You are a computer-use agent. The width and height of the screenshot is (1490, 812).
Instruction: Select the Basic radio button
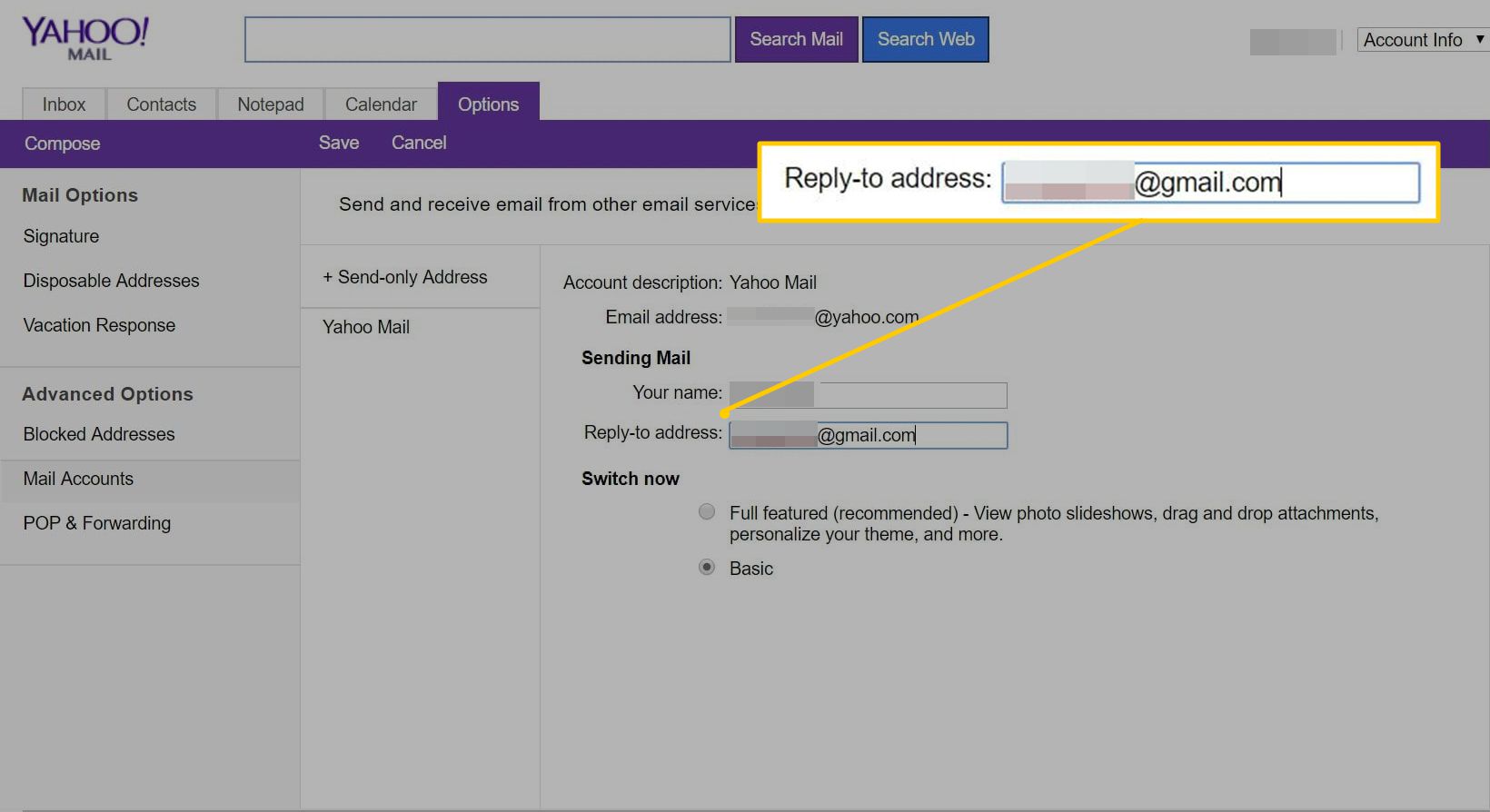(x=707, y=567)
